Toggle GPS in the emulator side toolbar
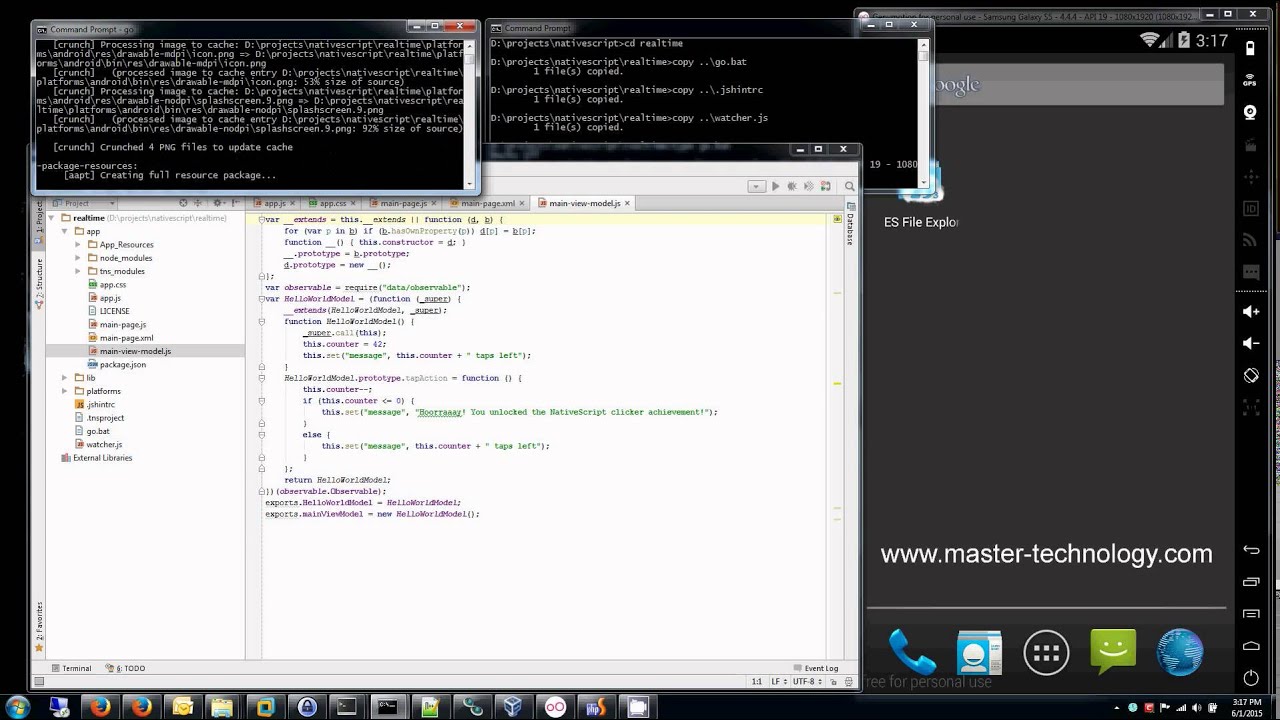This screenshot has width=1280, height=720. [1251, 80]
